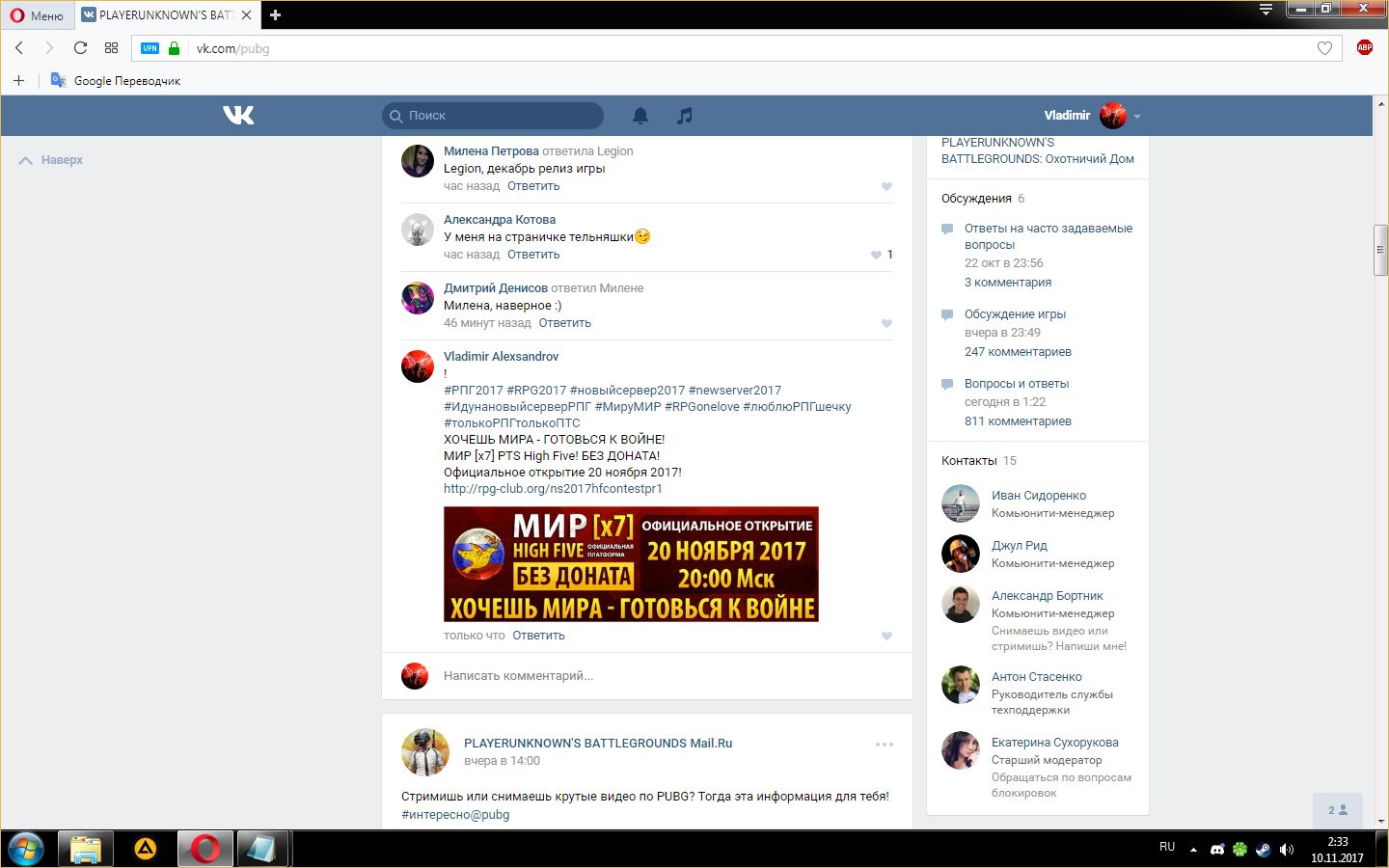Viewport: 1389px width, 868px height.
Task: Open the taskbar clock and date
Action: (x=1337, y=850)
